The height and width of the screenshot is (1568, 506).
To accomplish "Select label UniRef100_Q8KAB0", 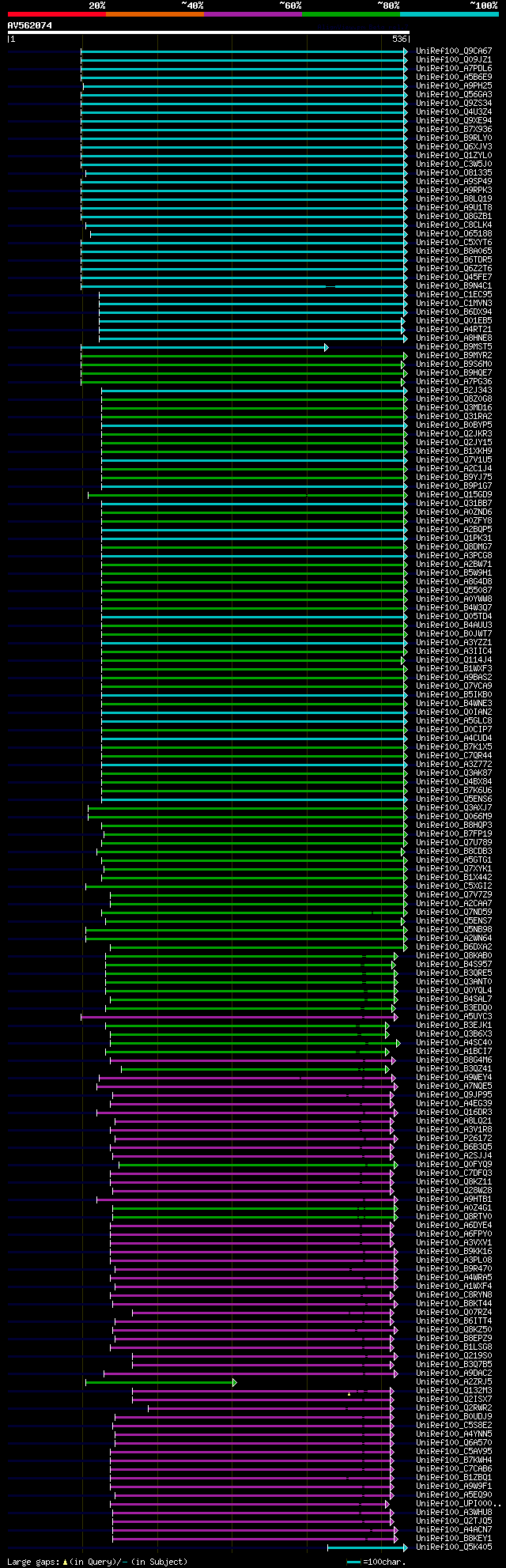I will pyautogui.click(x=454, y=955).
